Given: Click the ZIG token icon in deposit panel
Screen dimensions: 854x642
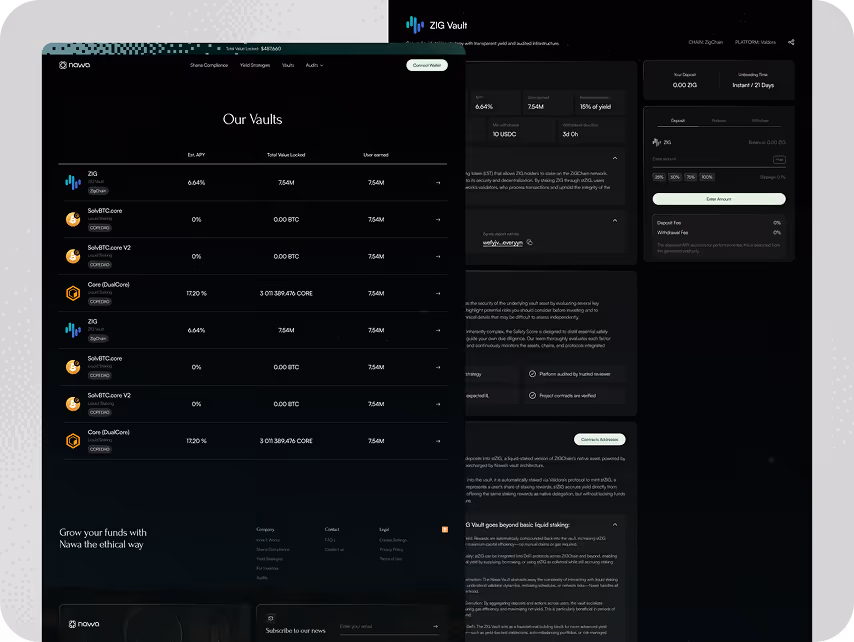Looking at the screenshot, I should (657, 142).
